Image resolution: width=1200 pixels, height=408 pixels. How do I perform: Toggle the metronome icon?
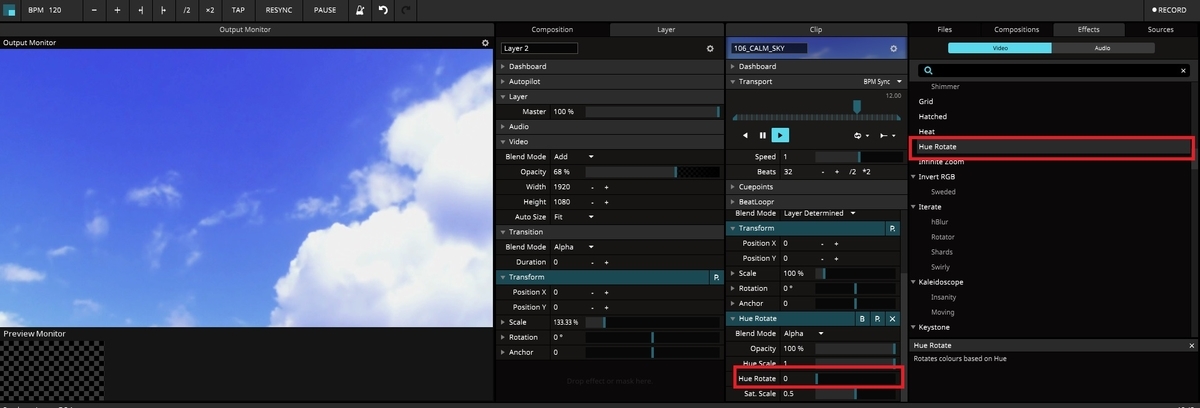tap(361, 9)
